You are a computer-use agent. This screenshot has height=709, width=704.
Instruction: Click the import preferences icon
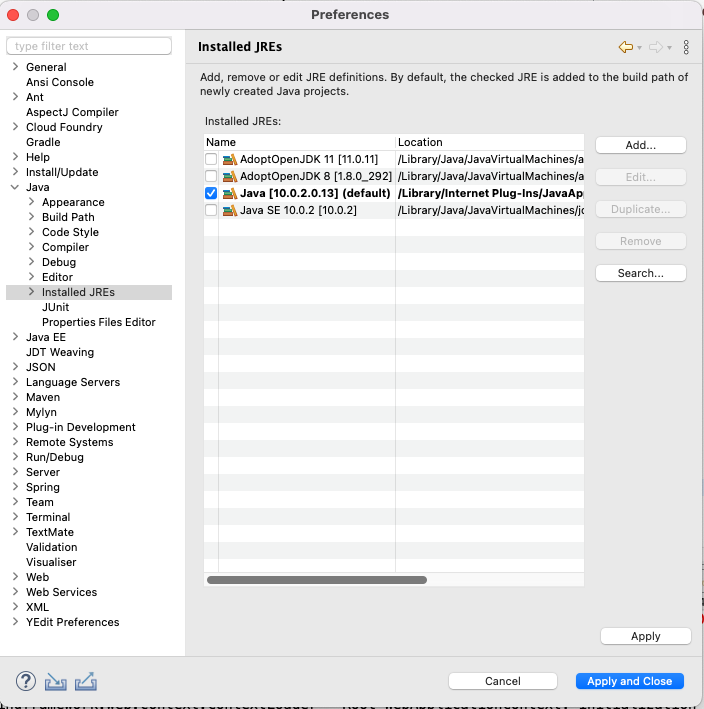coord(56,681)
